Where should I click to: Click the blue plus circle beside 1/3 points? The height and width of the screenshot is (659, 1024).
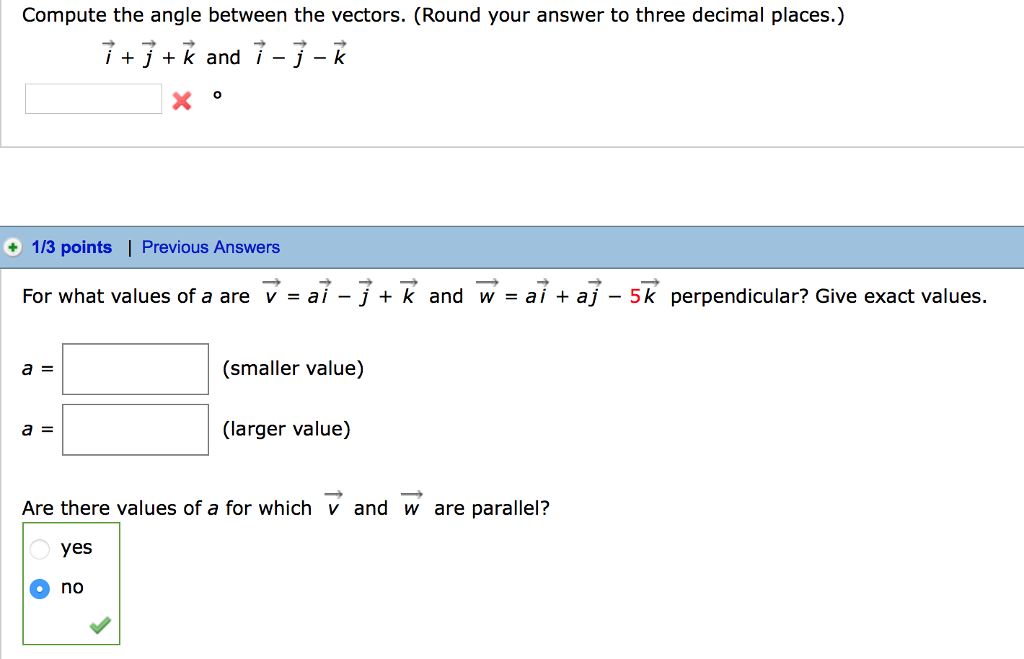coord(12,246)
